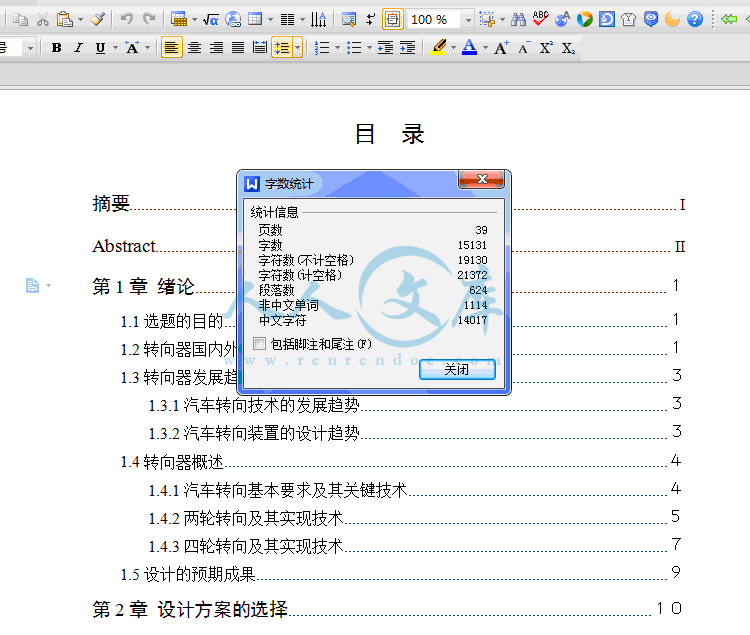Image resolution: width=750 pixels, height=635 pixels.
Task: Click the 100 % zoom field
Action: [x=435, y=20]
